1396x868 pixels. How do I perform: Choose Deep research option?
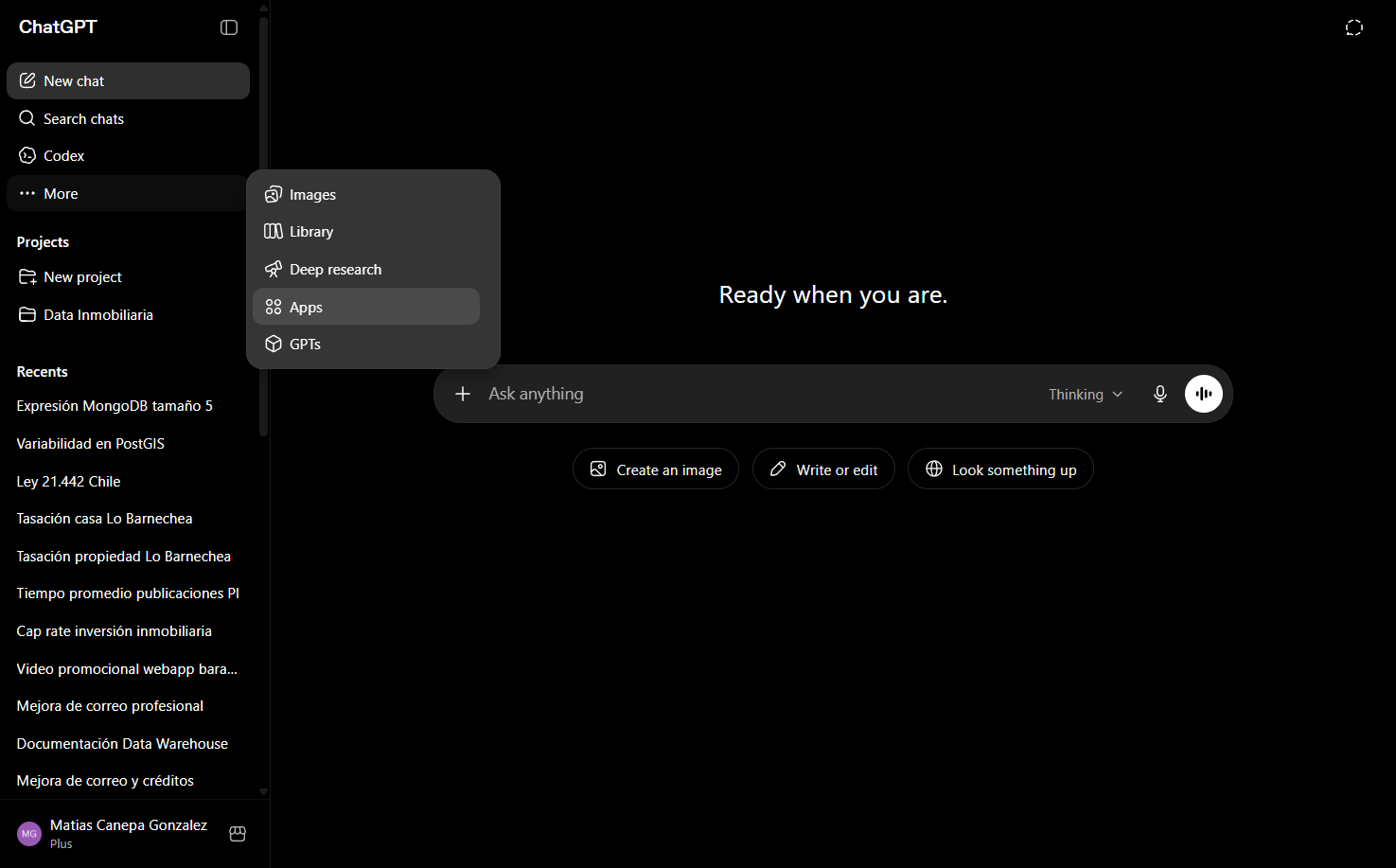(x=366, y=270)
